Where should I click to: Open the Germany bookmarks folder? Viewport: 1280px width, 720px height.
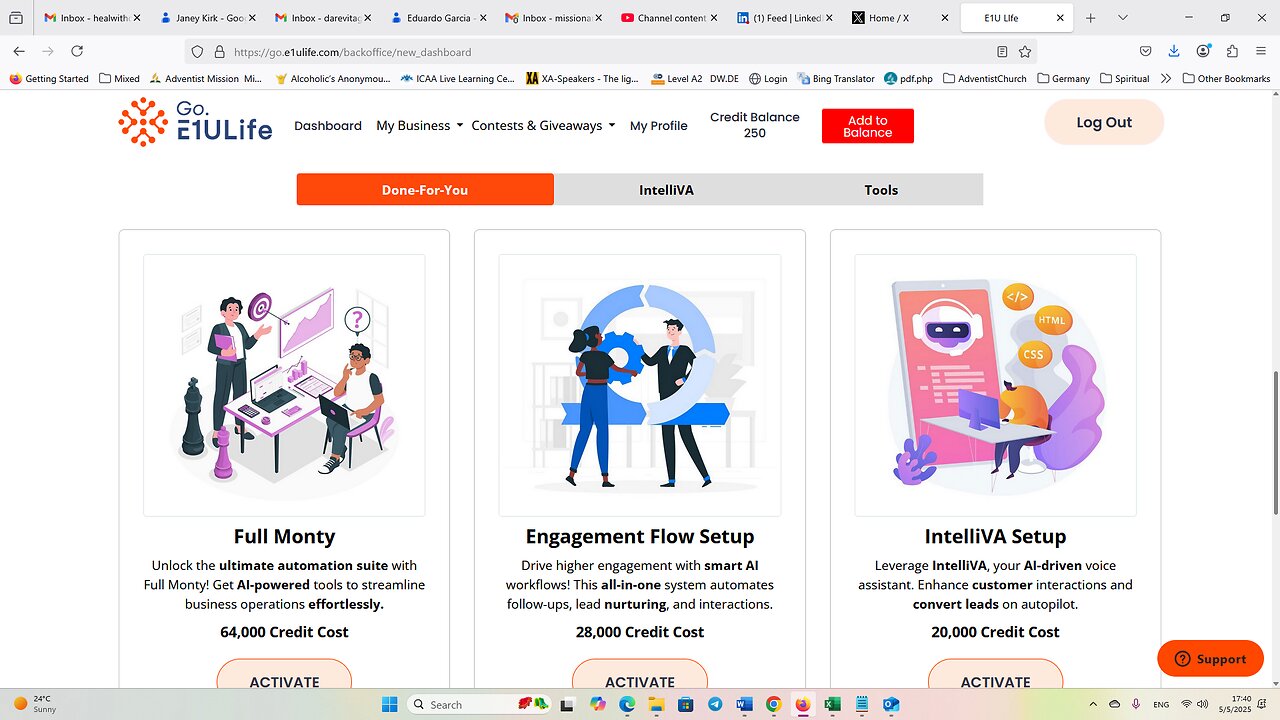click(1064, 78)
